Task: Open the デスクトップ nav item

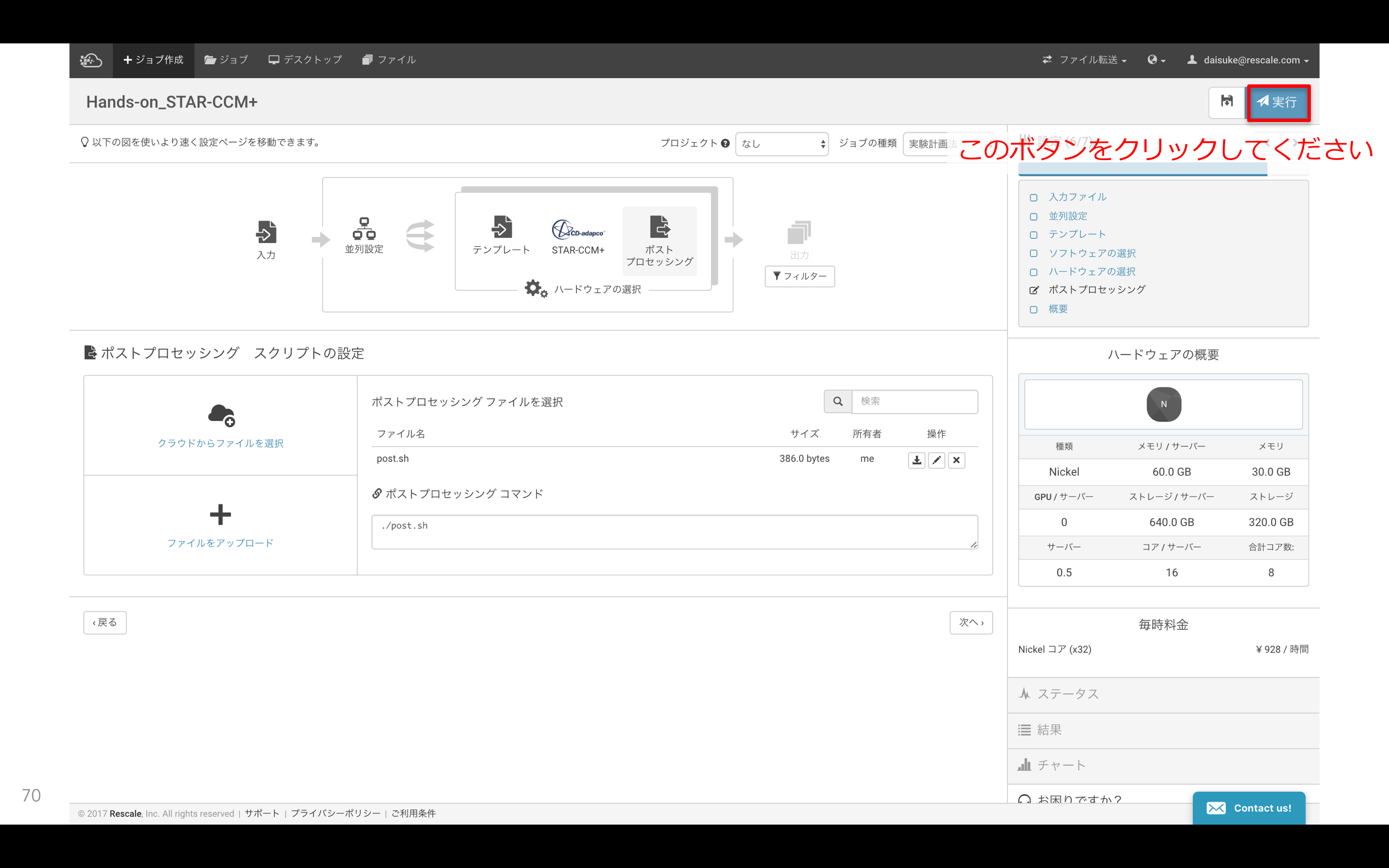Action: pos(305,60)
